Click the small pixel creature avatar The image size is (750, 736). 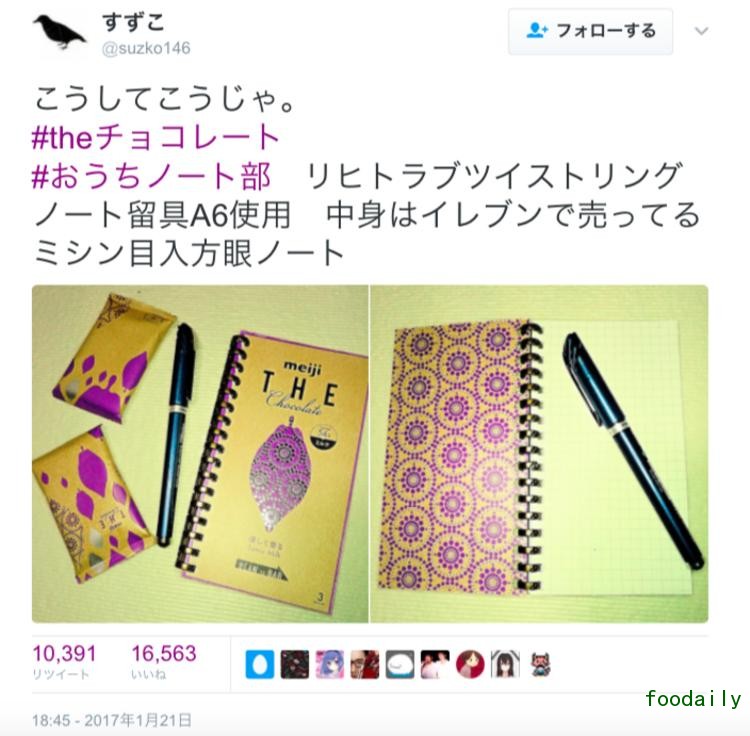540,664
